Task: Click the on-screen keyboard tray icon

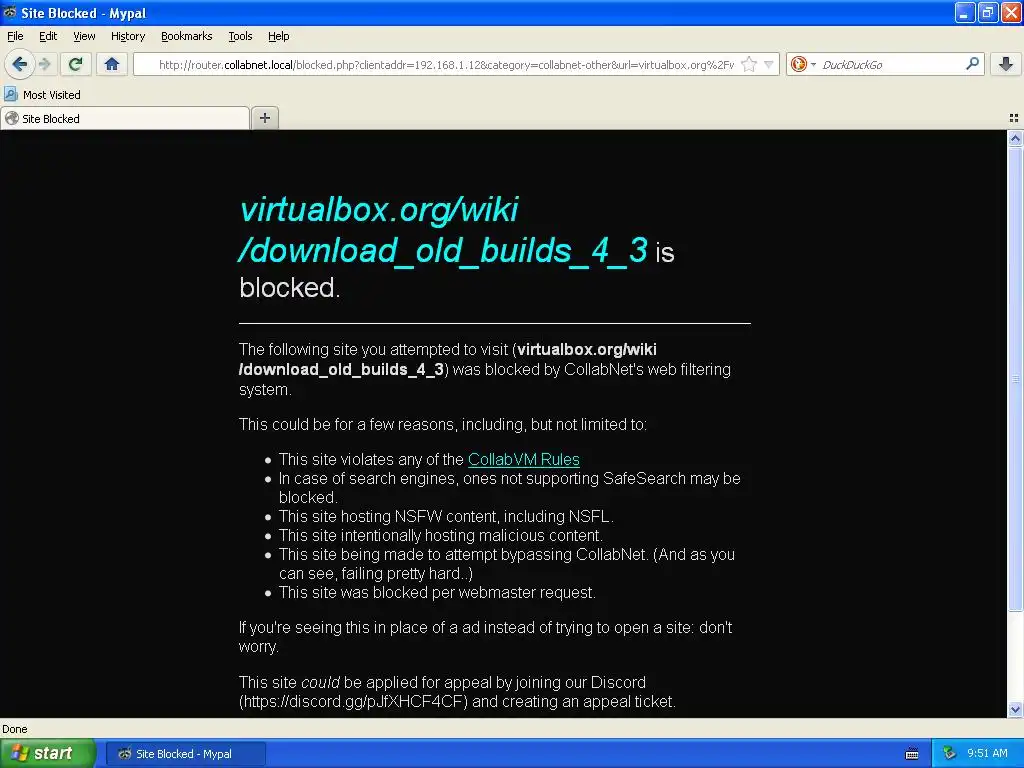Action: pos(912,754)
